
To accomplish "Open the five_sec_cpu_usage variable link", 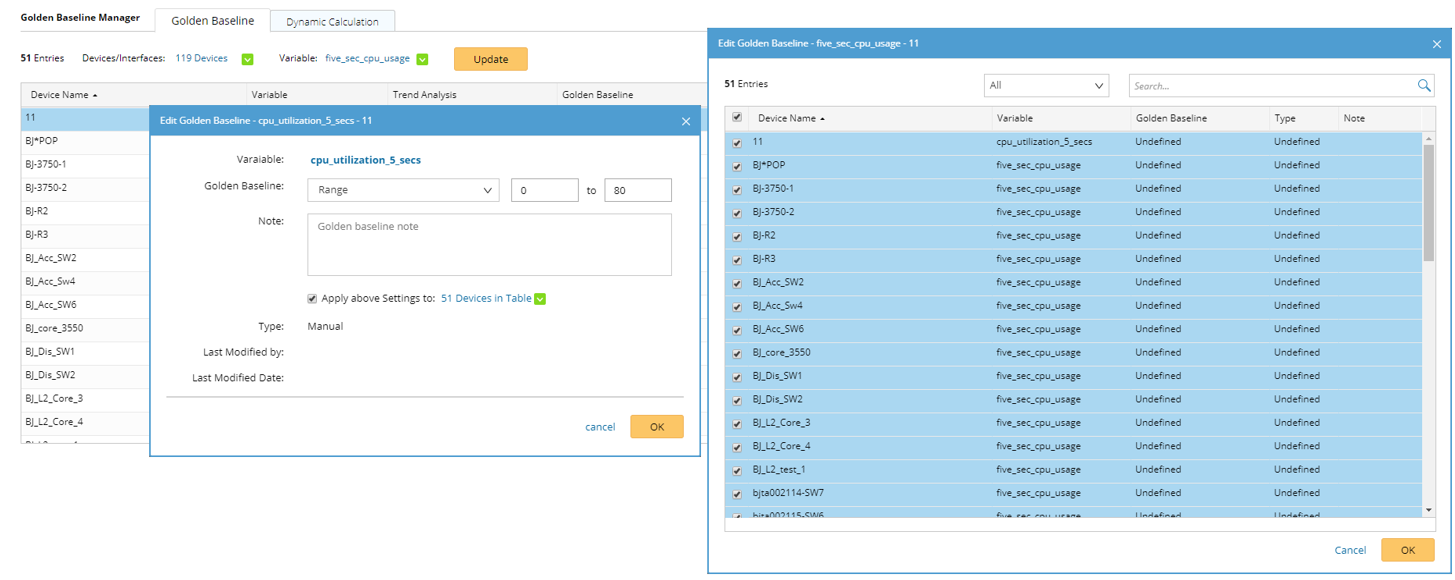I will 368,59.
